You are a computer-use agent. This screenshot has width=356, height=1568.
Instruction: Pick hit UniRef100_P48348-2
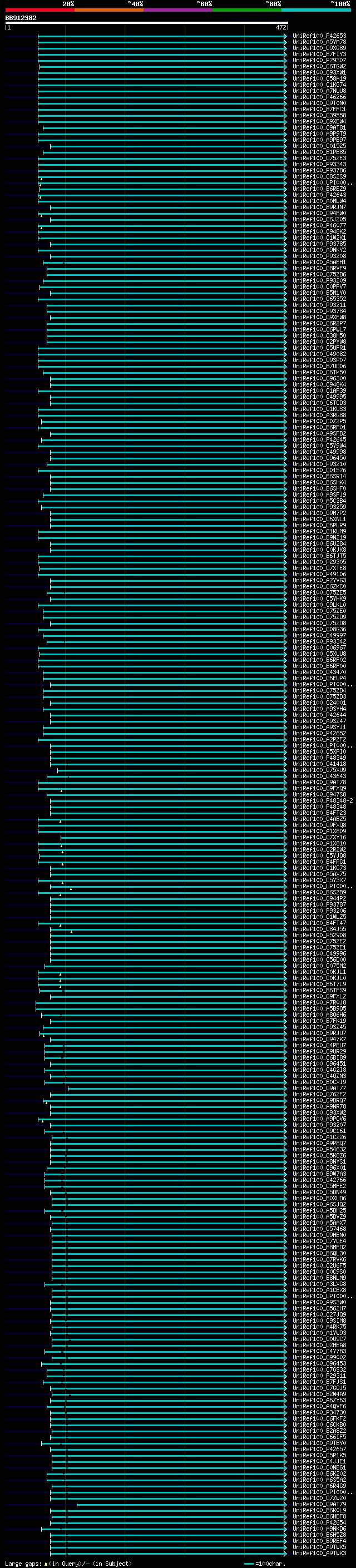pos(323,800)
